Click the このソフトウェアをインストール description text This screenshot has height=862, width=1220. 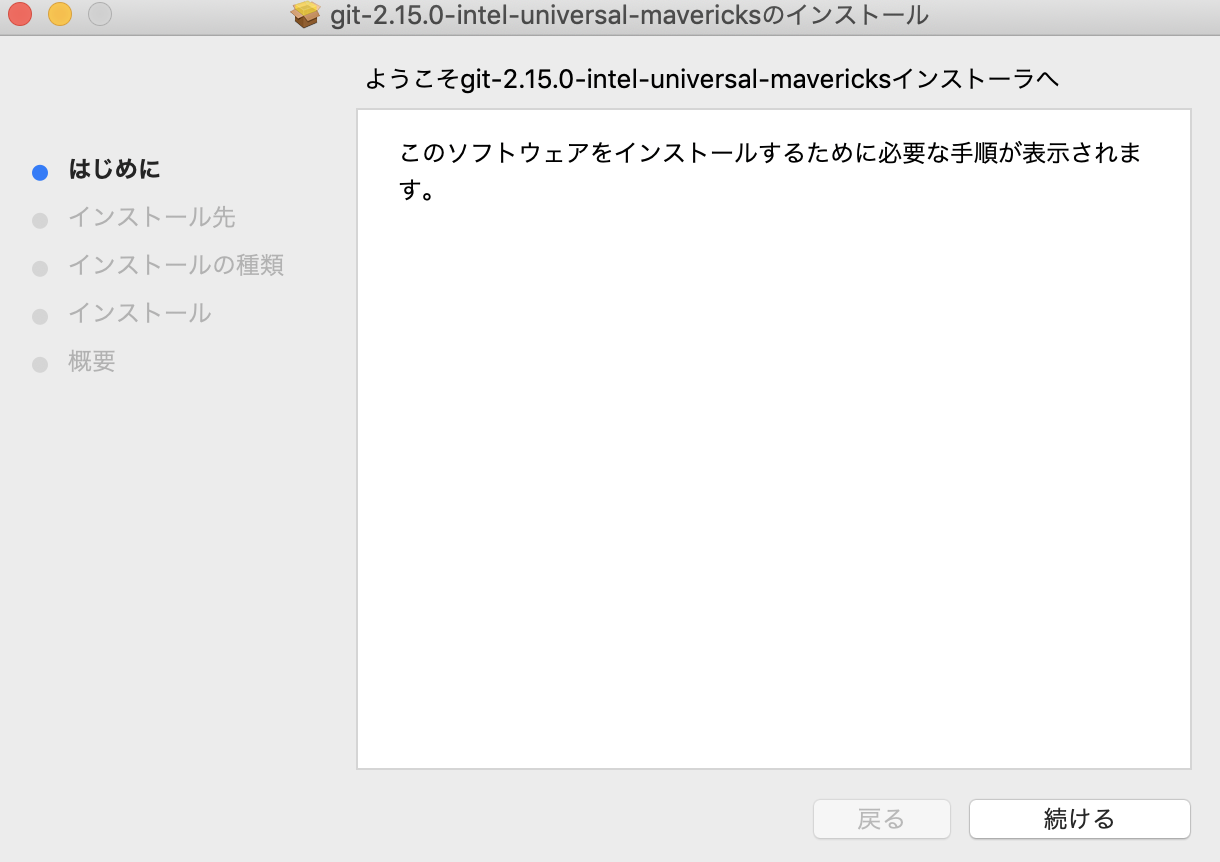770,171
